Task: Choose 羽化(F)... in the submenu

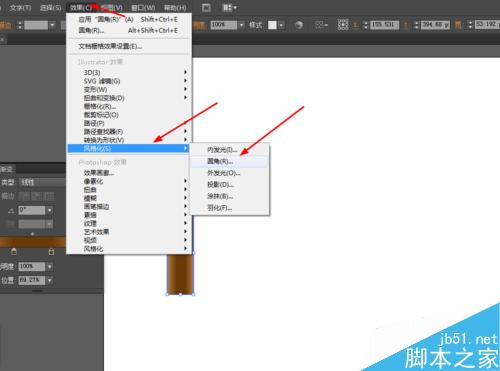Action: coord(229,208)
